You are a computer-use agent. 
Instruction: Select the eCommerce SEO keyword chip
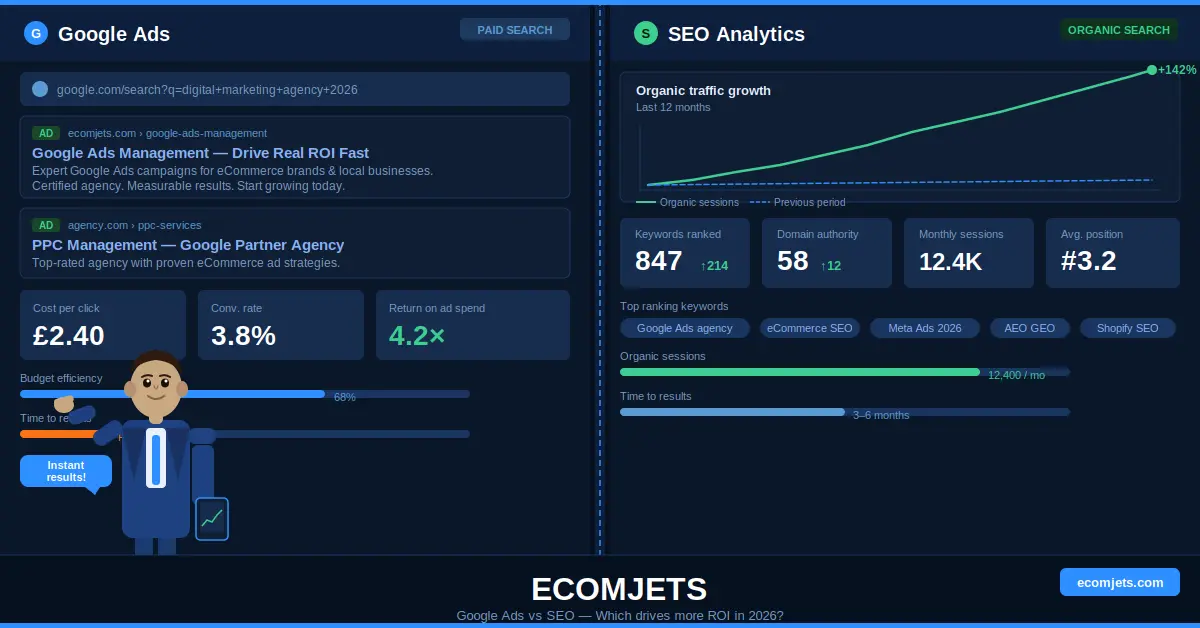(810, 328)
